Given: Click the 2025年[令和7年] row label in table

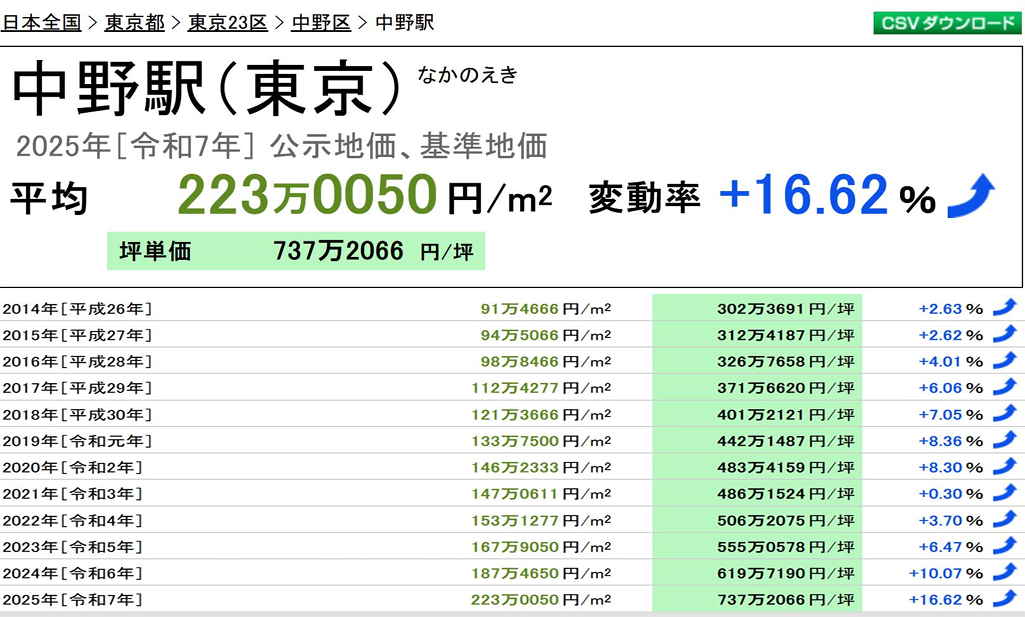Looking at the screenshot, I should point(73,599).
